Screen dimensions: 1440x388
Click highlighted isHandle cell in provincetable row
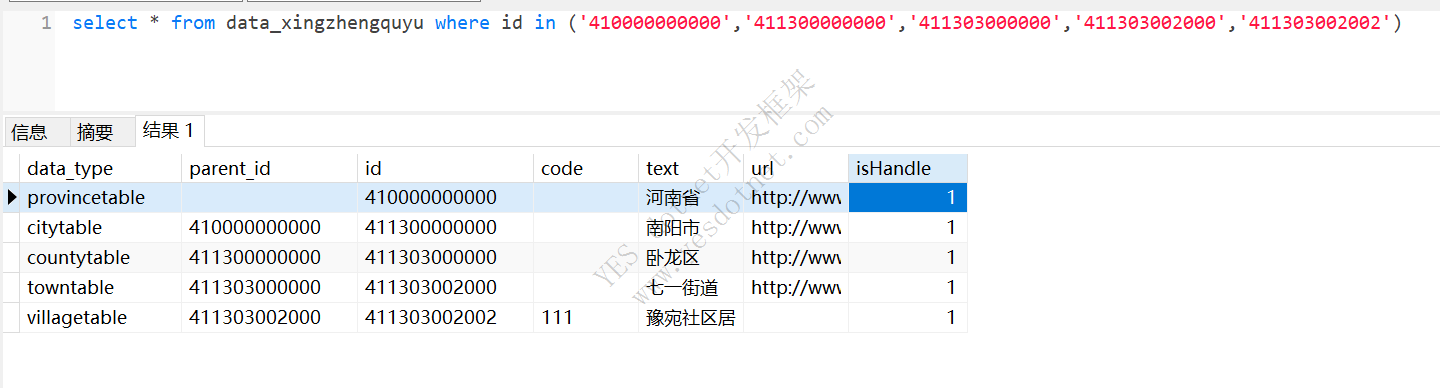point(907,198)
